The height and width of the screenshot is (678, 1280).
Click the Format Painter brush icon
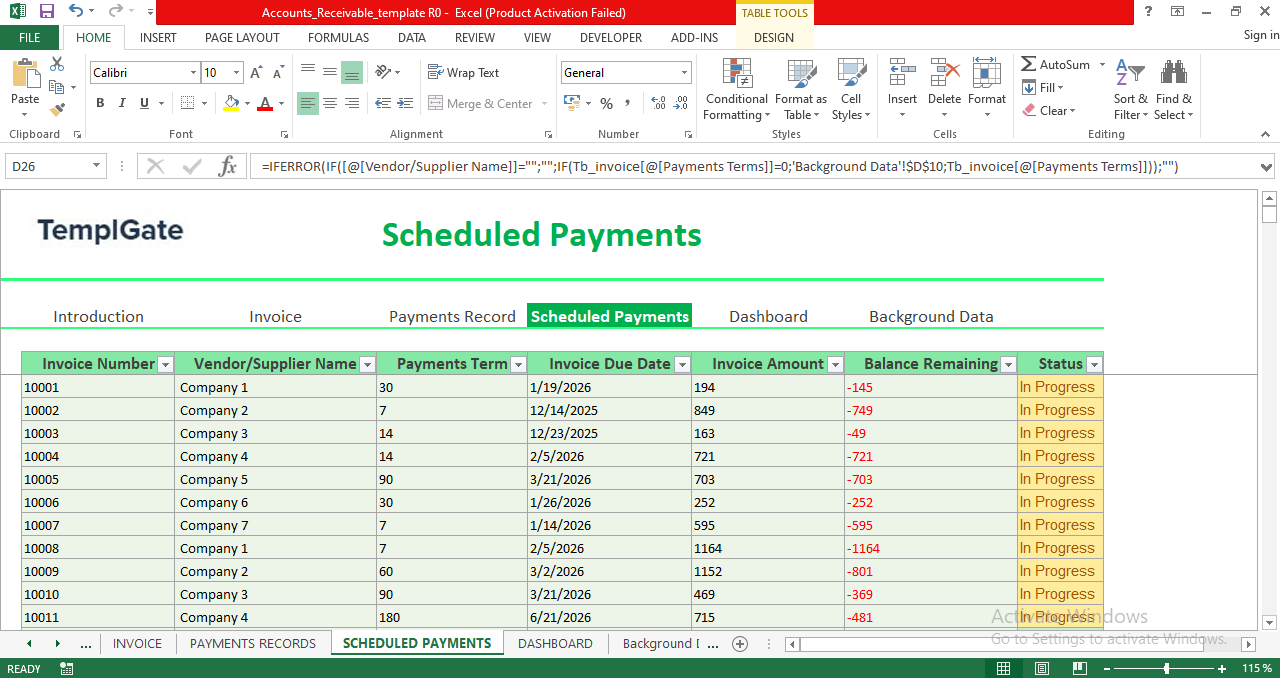pyautogui.click(x=57, y=109)
